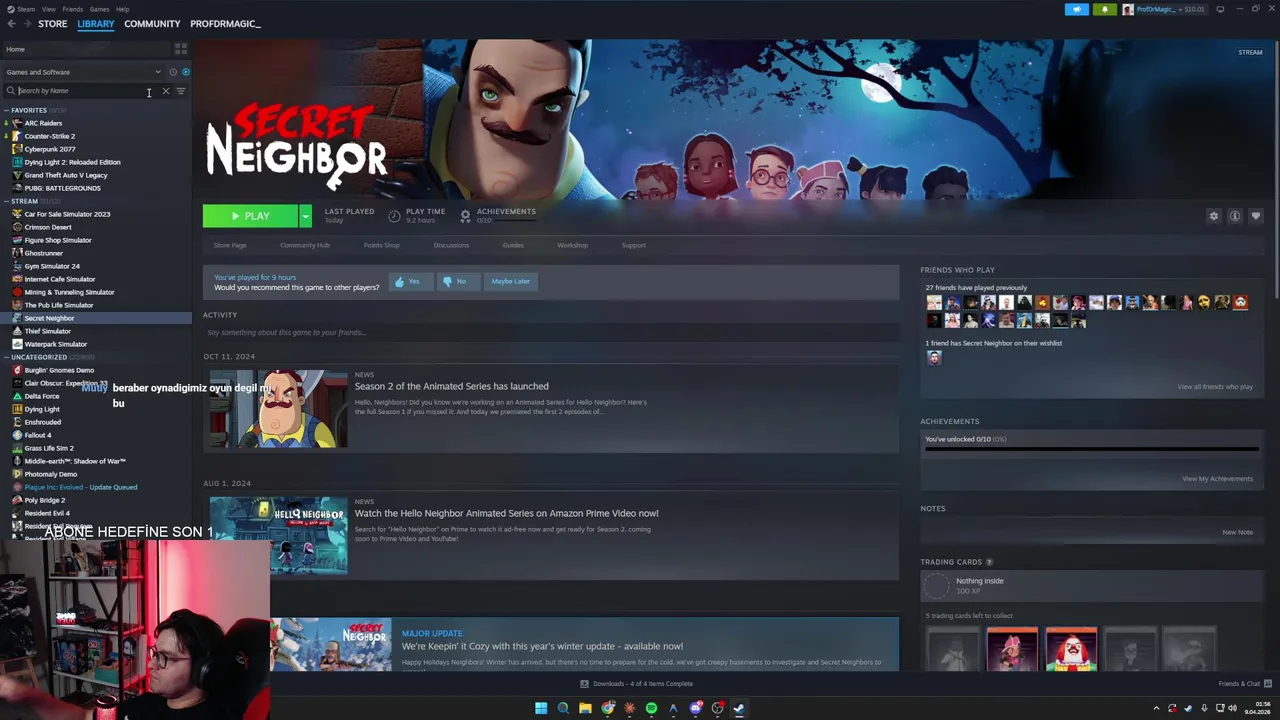Collapse the UNCATEGORIZED category

[x=7, y=357]
